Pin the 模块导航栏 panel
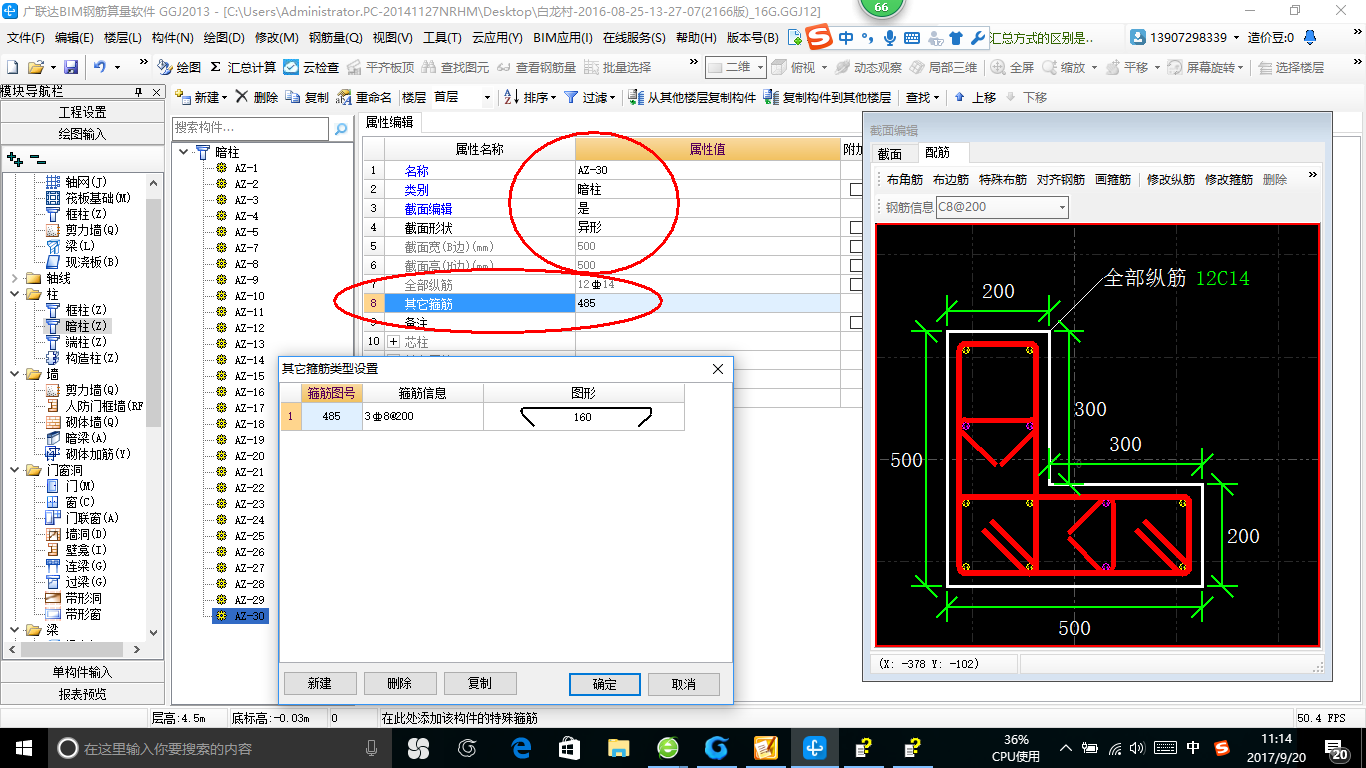Image resolution: width=1366 pixels, height=768 pixels. click(x=139, y=91)
